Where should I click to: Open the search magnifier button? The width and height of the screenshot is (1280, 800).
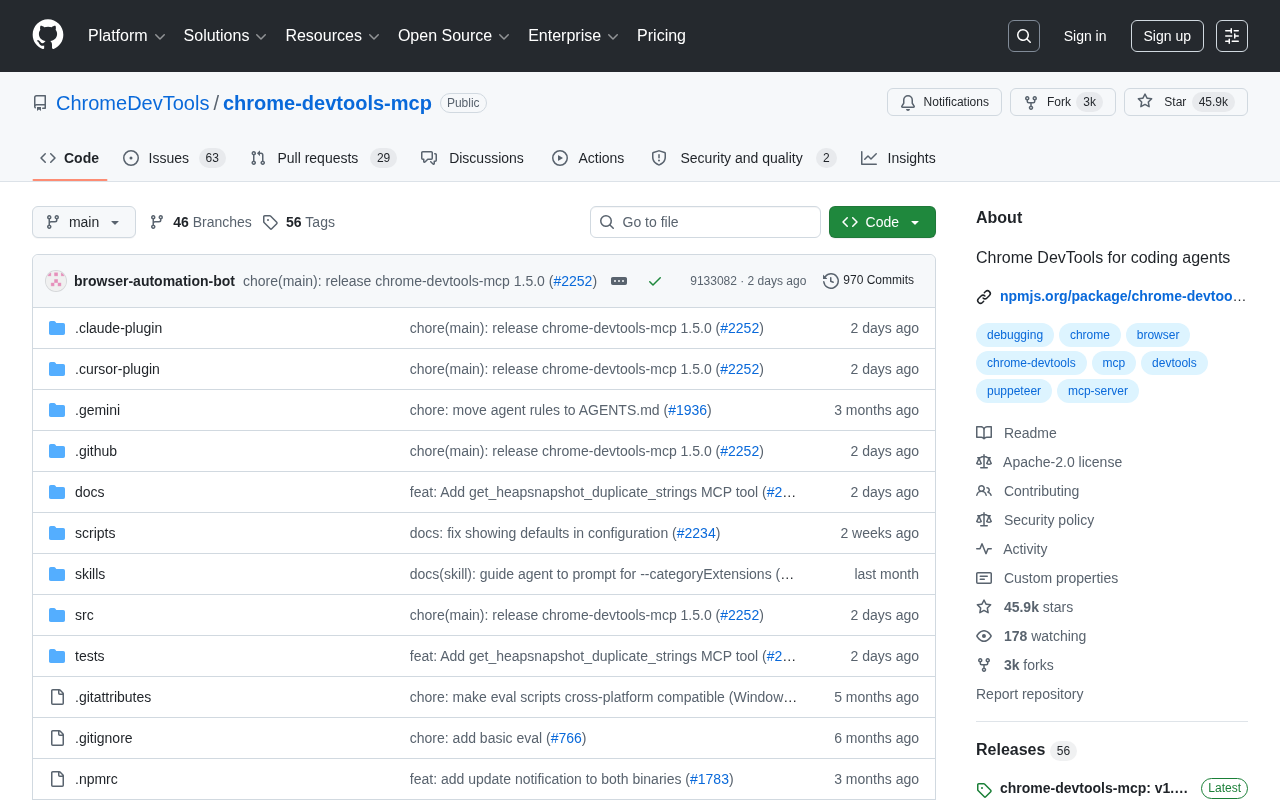[x=1024, y=36]
